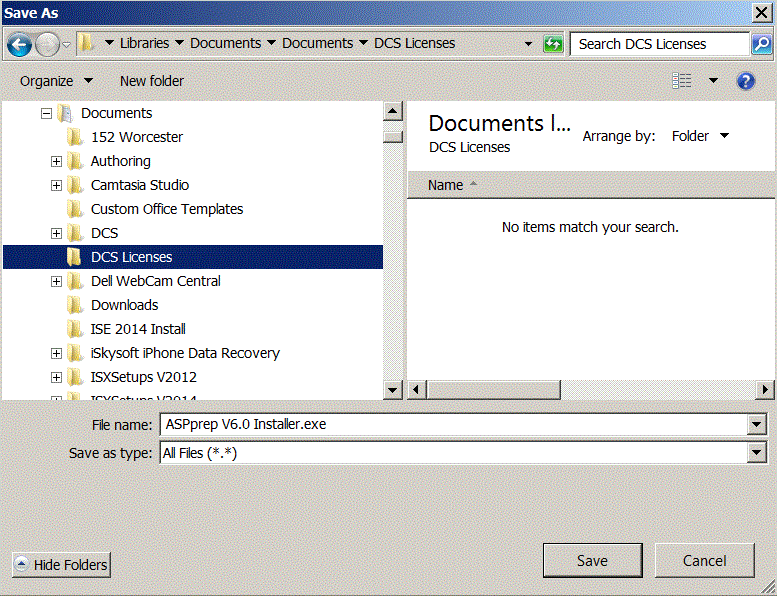Click the File name text field
777x596 pixels.
point(453,425)
